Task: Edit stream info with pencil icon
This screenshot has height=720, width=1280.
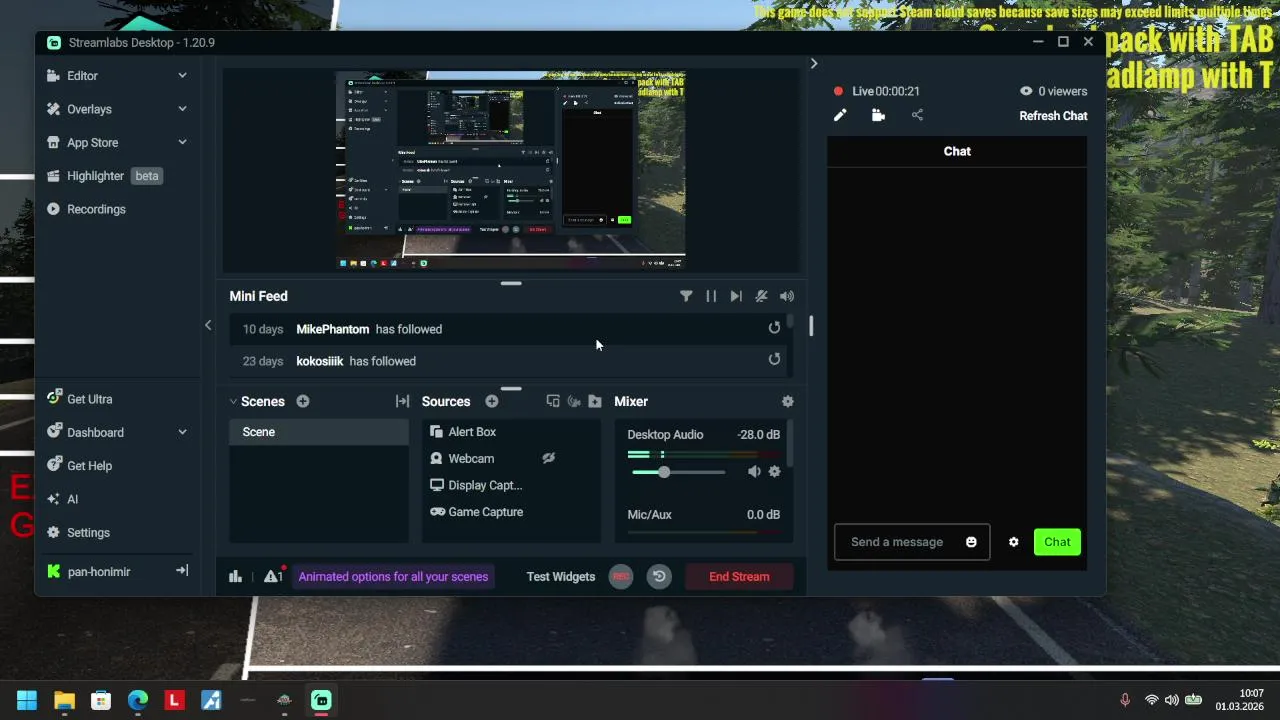Action: coord(840,115)
